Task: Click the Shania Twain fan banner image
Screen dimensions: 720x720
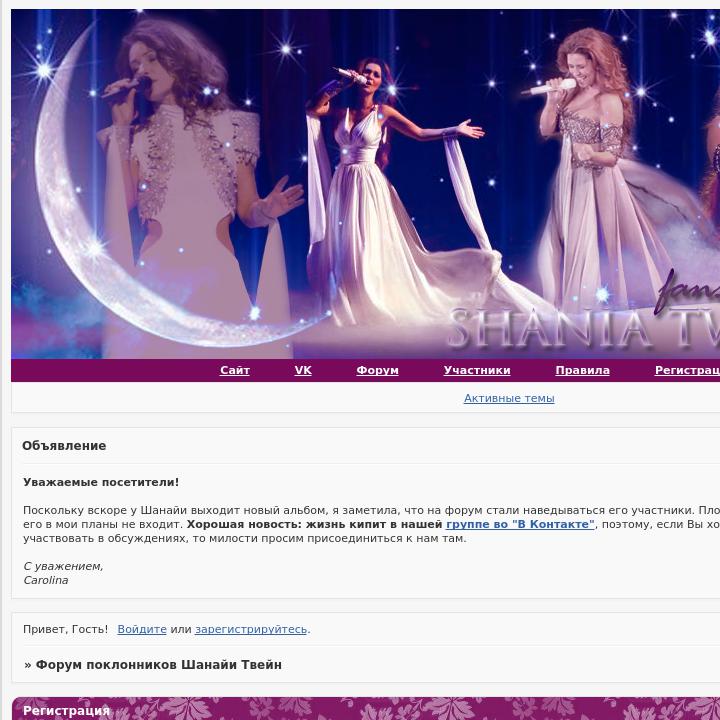Action: pos(366,184)
